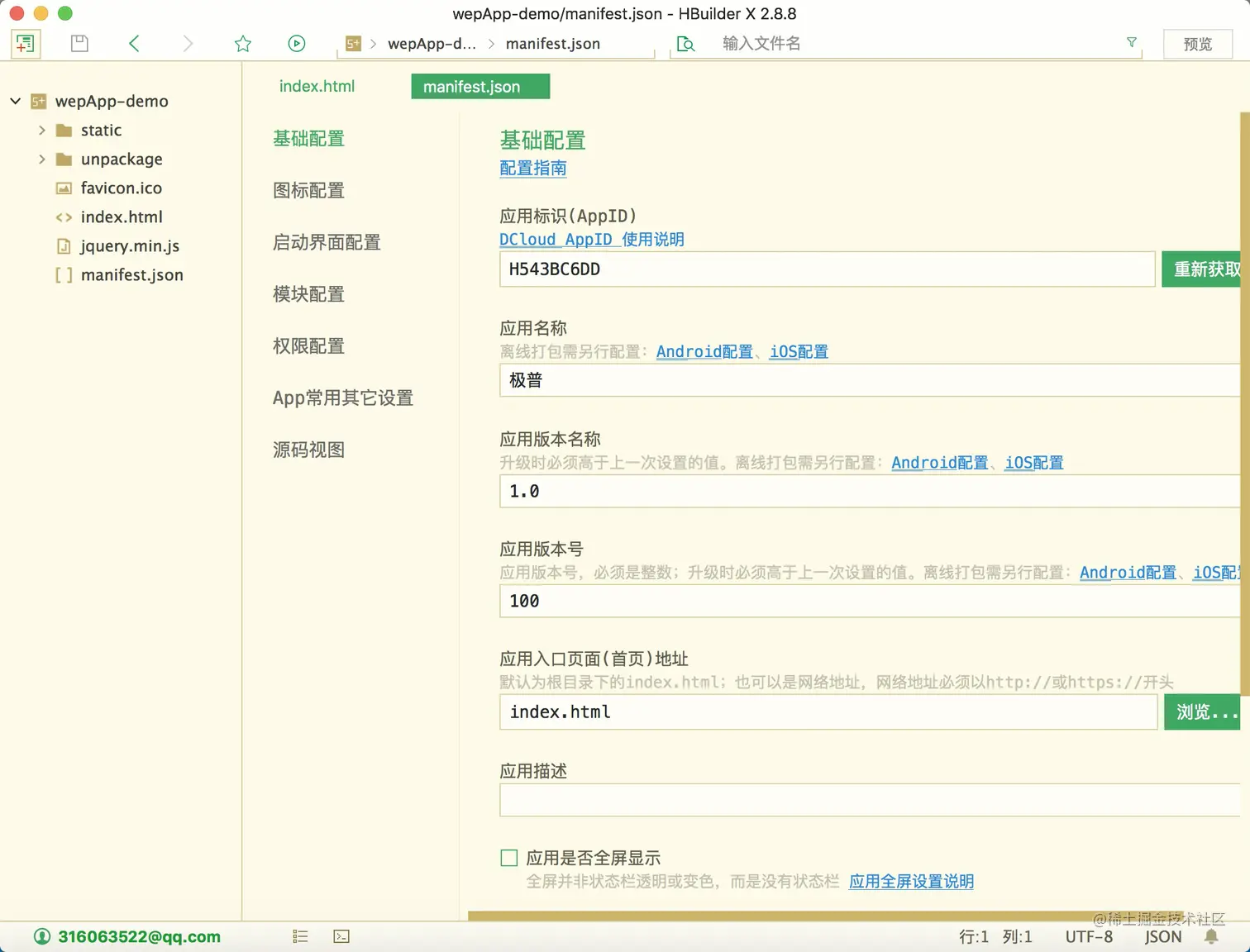Open the iOS配置 link under 应用版本名称
The height and width of the screenshot is (952, 1250).
pos(1033,463)
